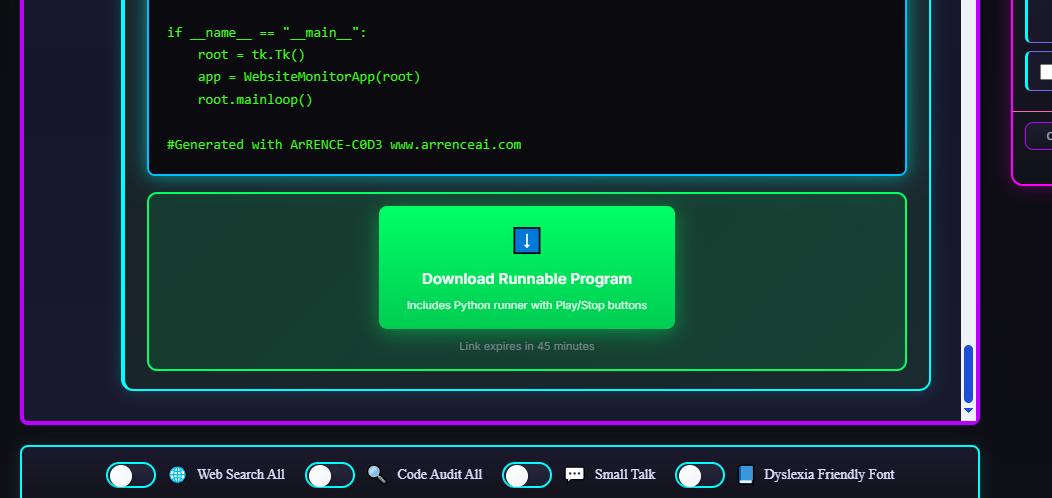Click the 'Small Talk' label
The width and height of the screenshot is (1052, 498).
[x=625, y=475]
